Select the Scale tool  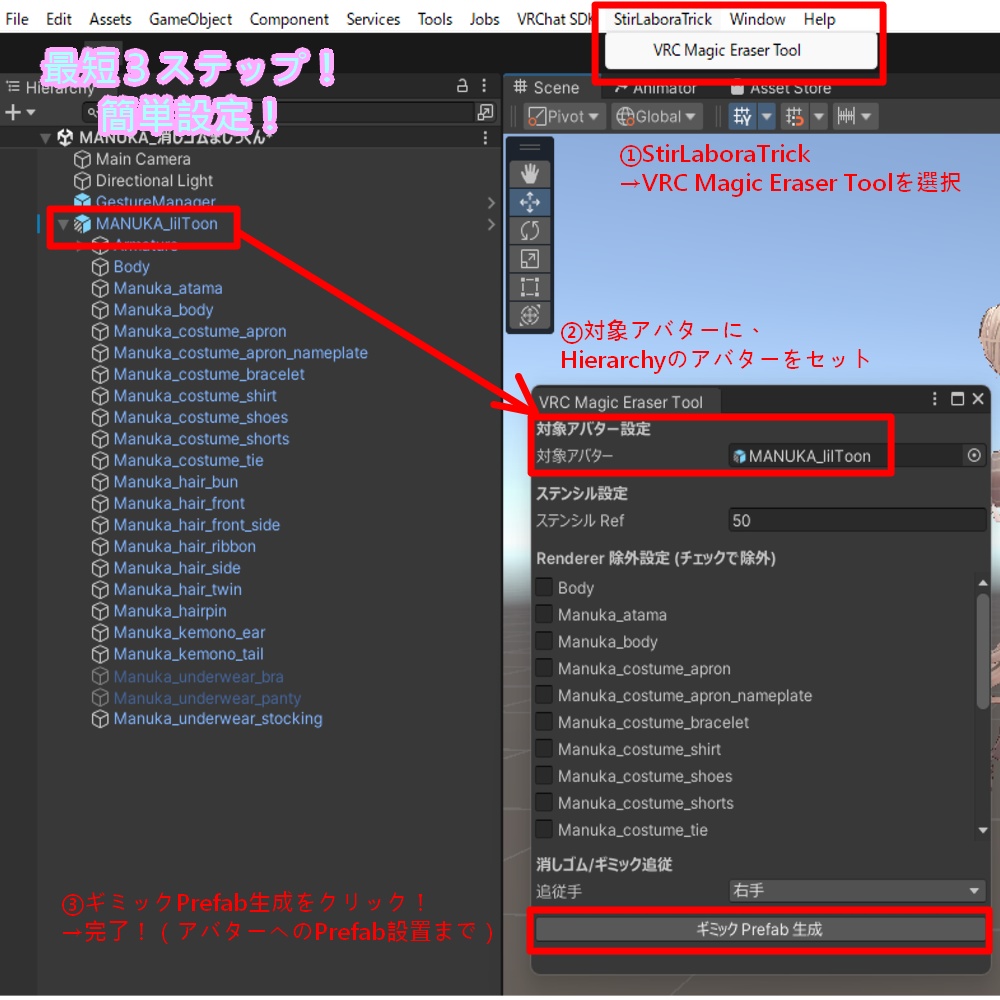[529, 257]
